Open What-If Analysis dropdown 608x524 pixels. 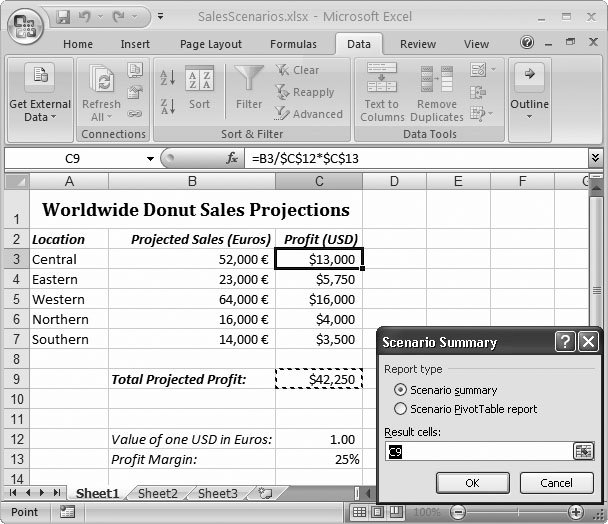[482, 114]
